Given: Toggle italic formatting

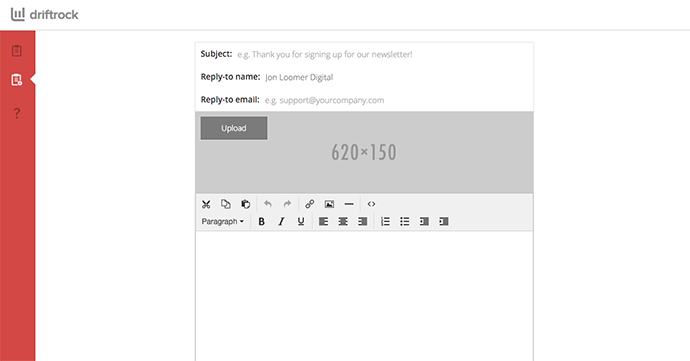Looking at the screenshot, I should pos(281,221).
